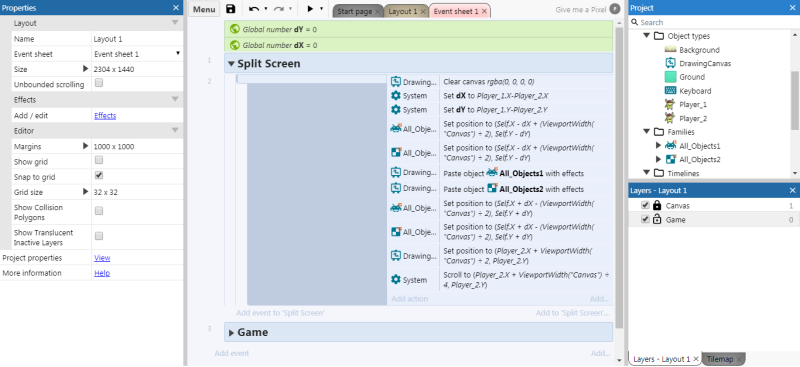Click the Effects link in Properties
Image resolution: width=800 pixels, height=367 pixels.
(105, 115)
